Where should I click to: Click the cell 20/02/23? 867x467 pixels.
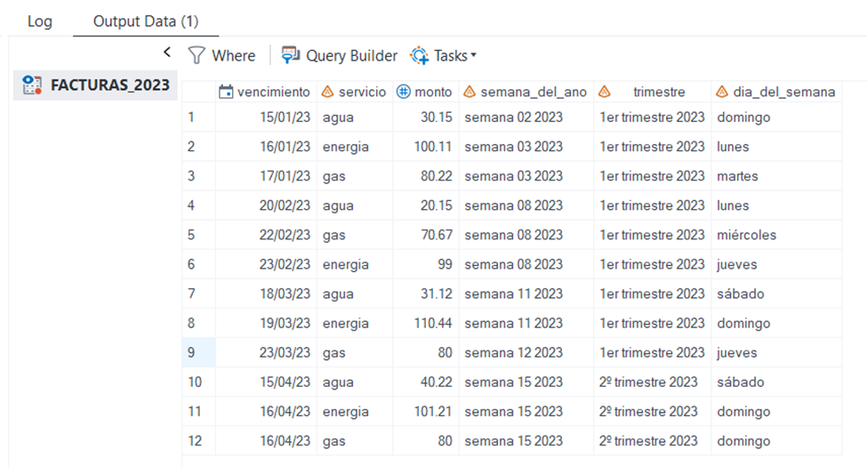(266, 206)
